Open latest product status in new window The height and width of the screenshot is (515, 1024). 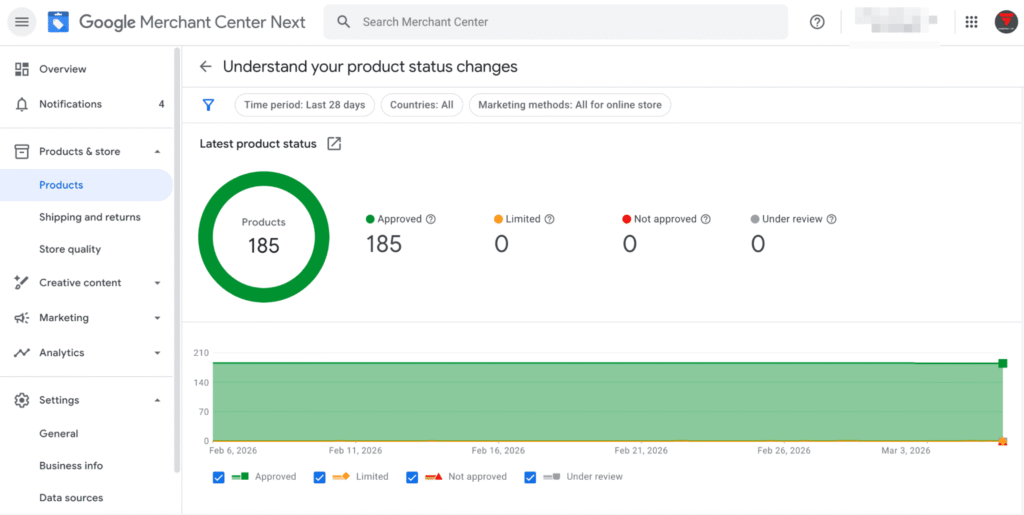[334, 144]
